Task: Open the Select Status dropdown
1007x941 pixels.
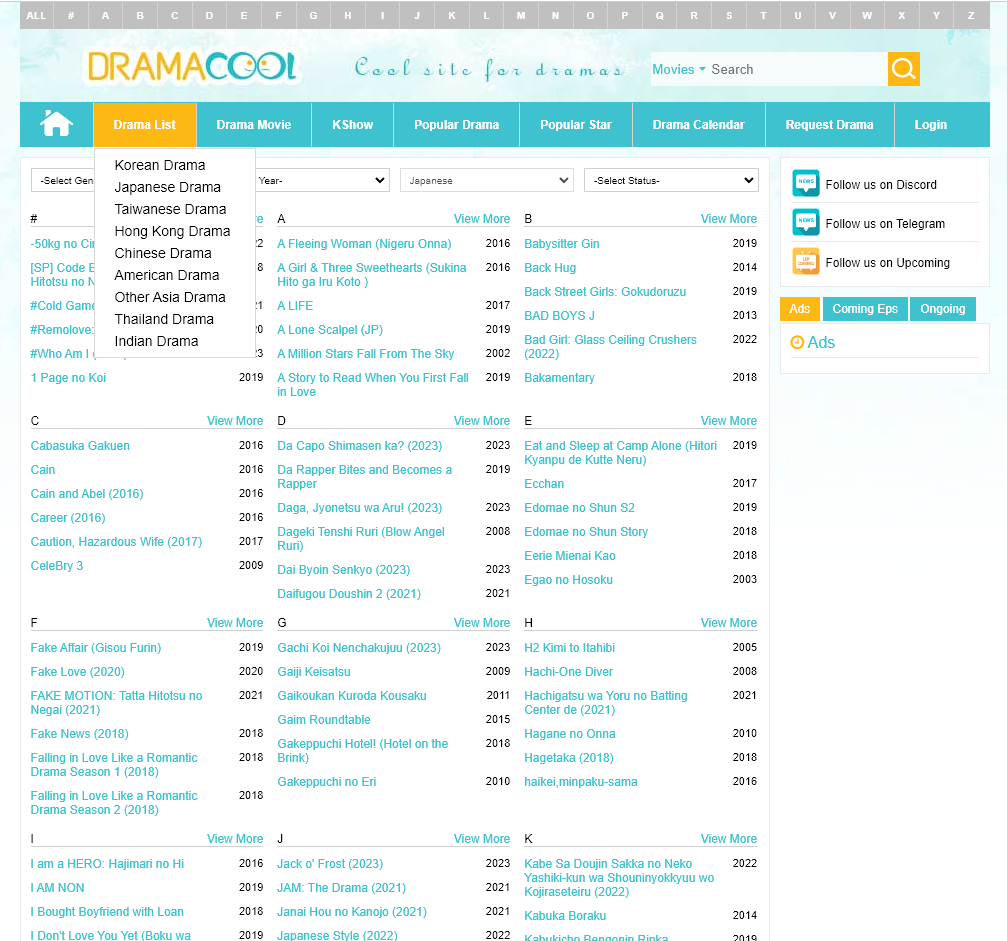Action: [671, 180]
